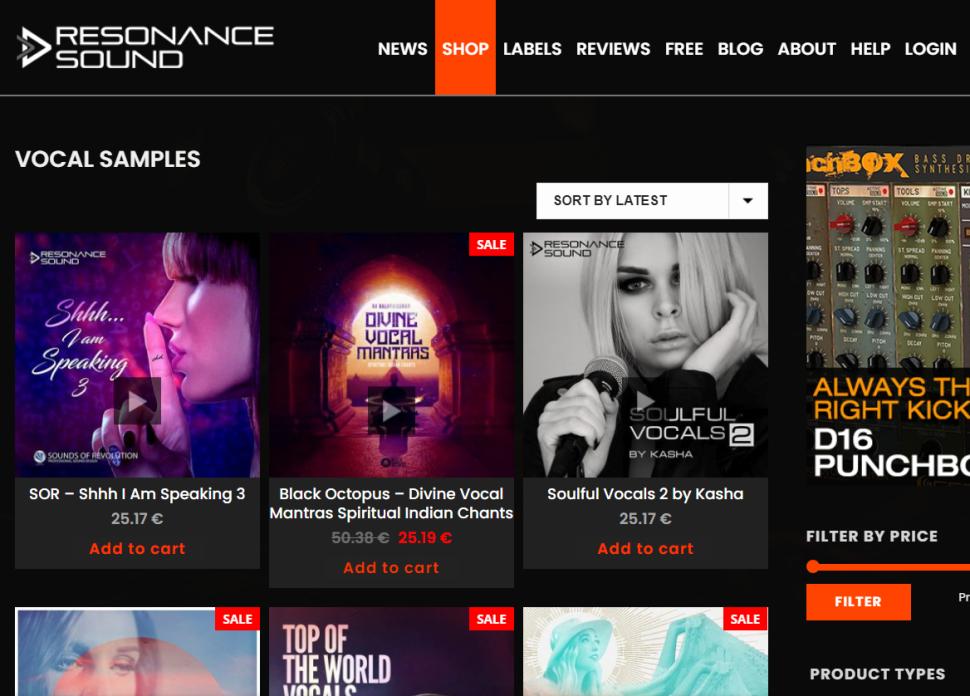Go to the Login page
The image size is (970, 696).
[x=930, y=49]
